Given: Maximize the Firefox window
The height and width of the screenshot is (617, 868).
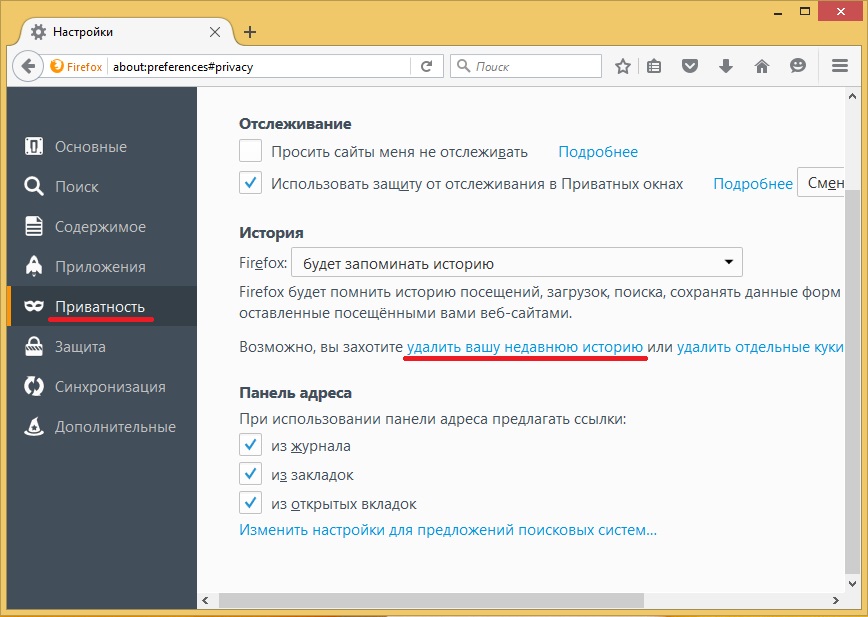Looking at the screenshot, I should coord(805,11).
